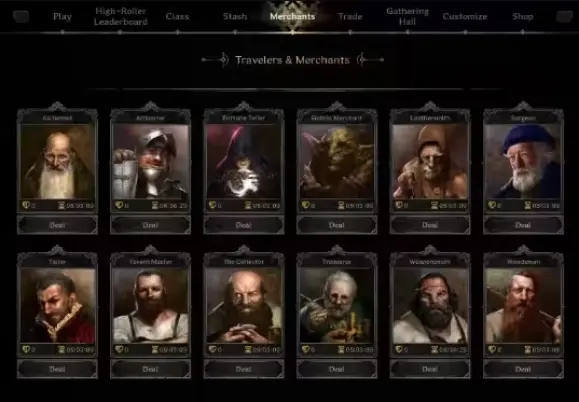Select the Treasurer portrait

[337, 306]
